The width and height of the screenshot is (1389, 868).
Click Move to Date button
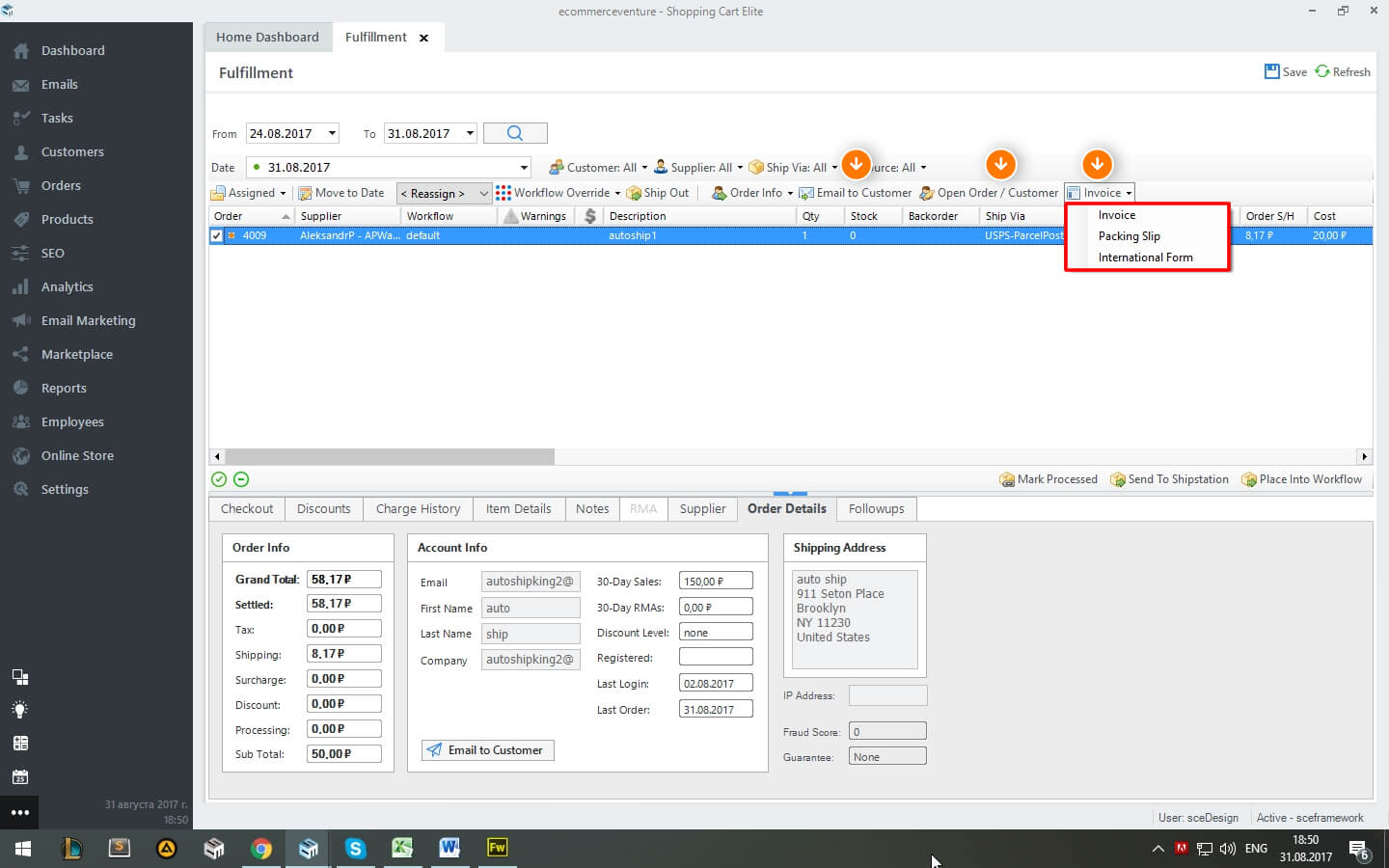[340, 193]
